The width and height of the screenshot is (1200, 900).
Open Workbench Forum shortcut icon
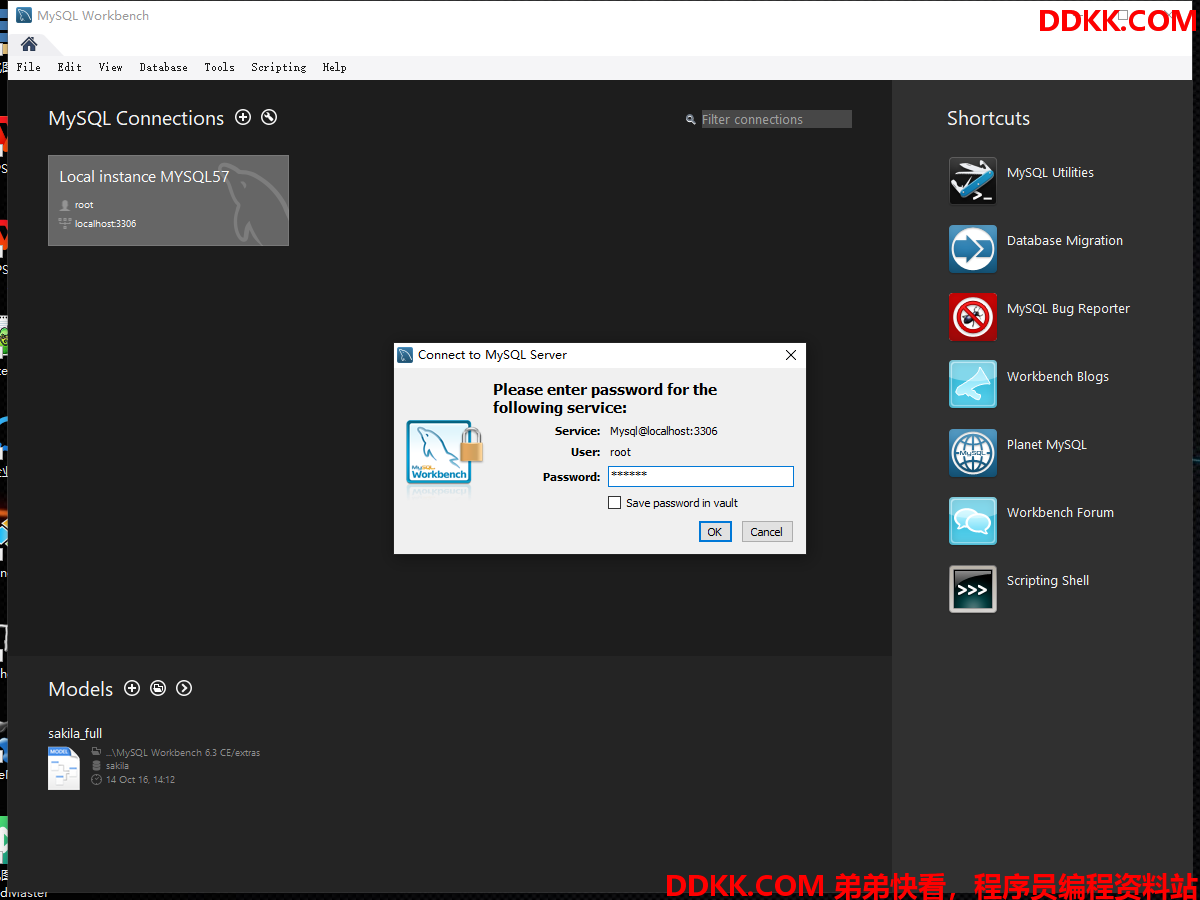(x=973, y=521)
